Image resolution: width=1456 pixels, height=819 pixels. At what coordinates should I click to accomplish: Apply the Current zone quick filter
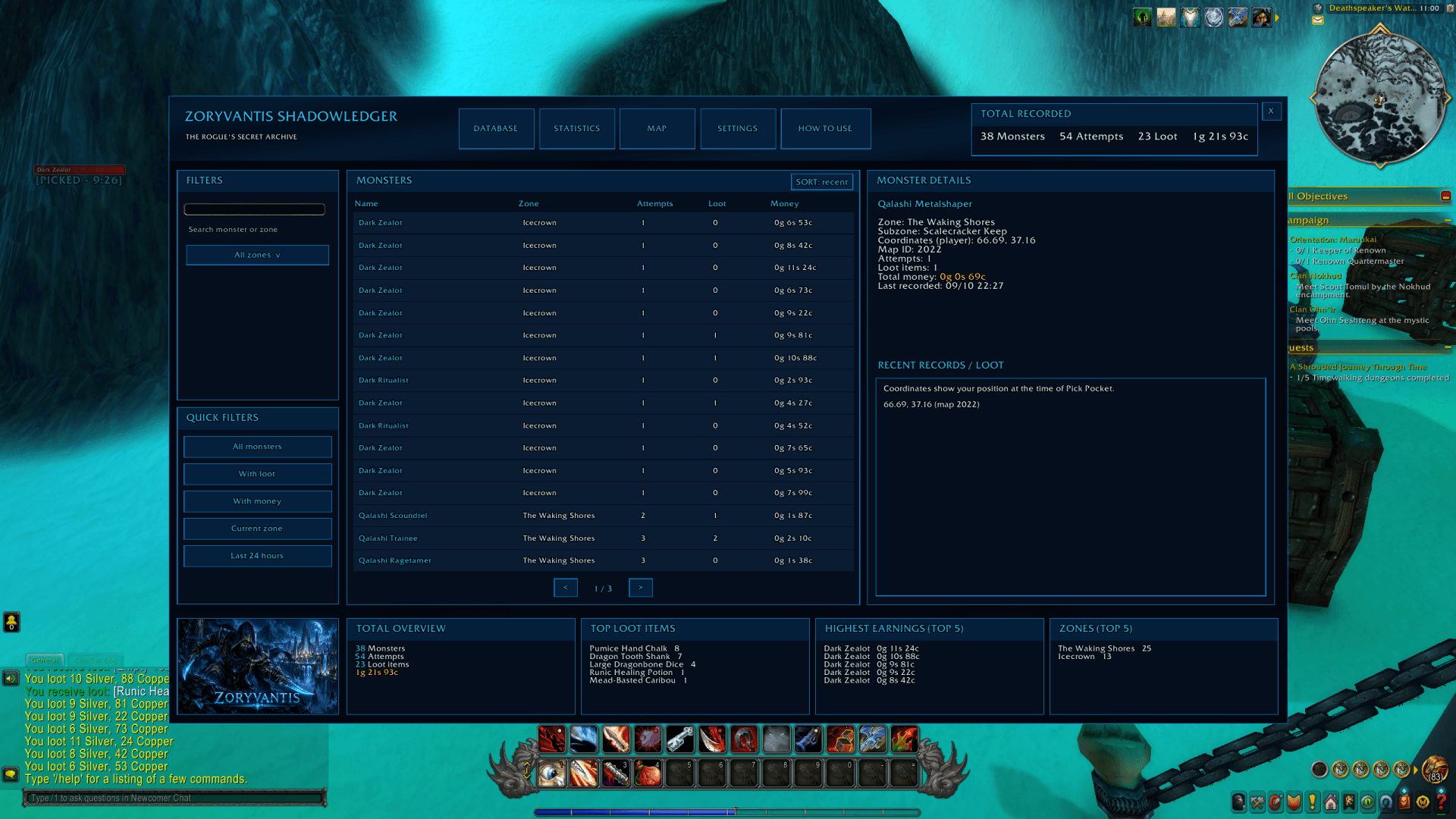257,529
